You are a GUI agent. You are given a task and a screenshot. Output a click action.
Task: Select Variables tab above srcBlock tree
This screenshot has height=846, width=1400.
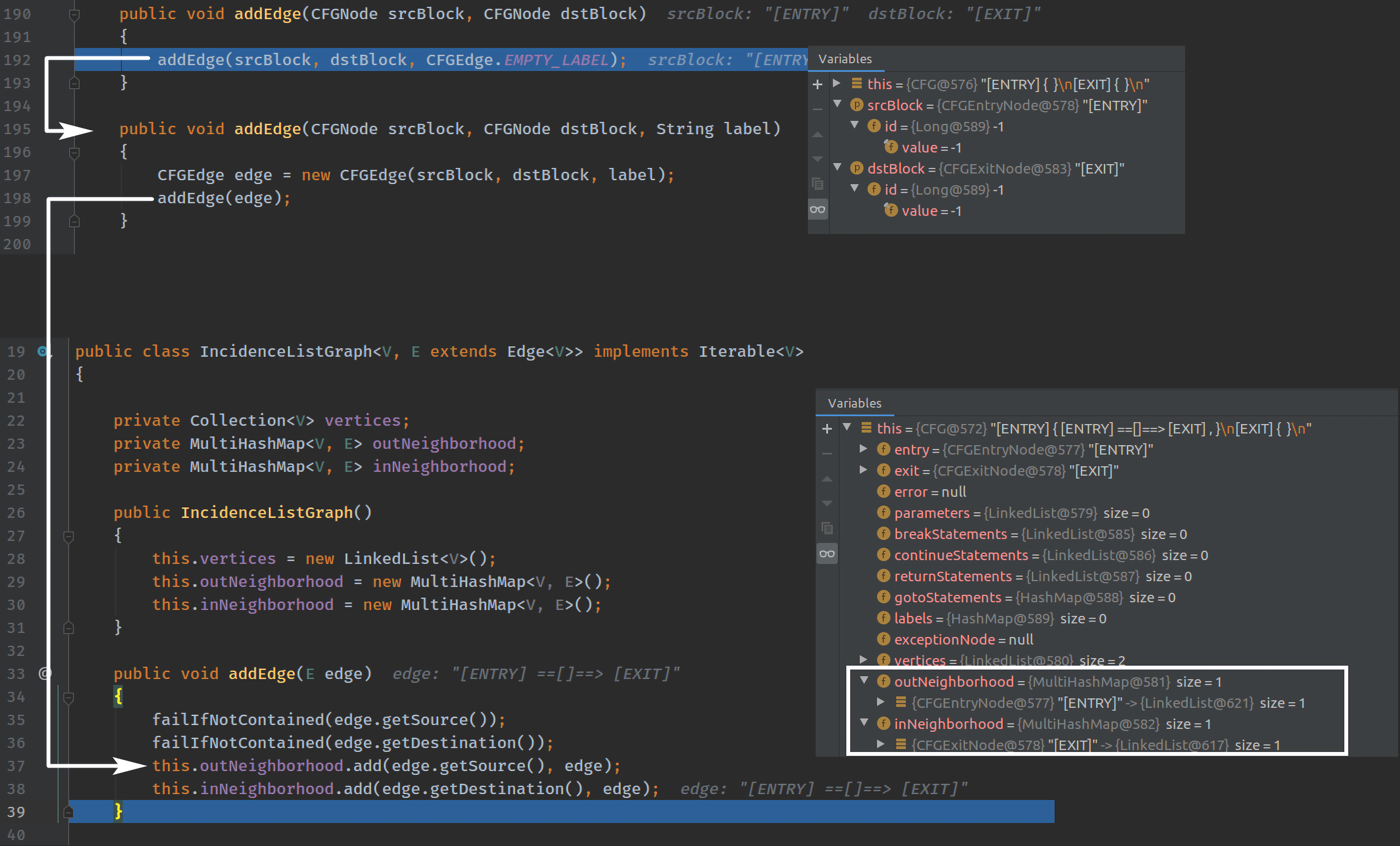point(845,59)
